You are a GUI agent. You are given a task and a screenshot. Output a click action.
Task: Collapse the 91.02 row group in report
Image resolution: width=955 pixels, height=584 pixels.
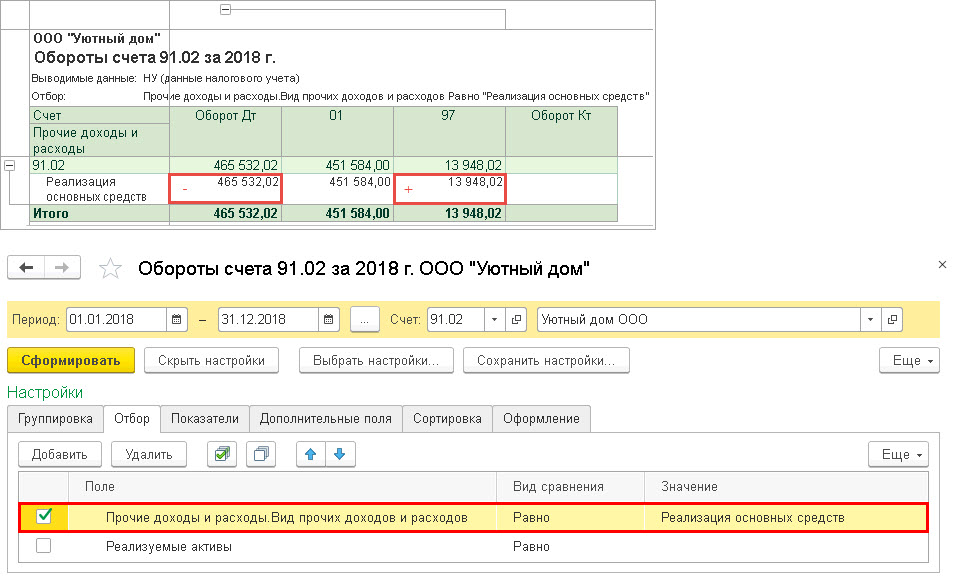(9, 165)
